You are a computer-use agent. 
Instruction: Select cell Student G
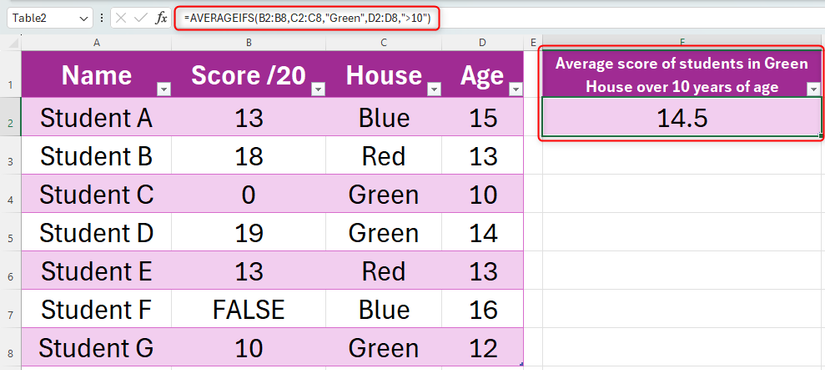tap(96, 348)
